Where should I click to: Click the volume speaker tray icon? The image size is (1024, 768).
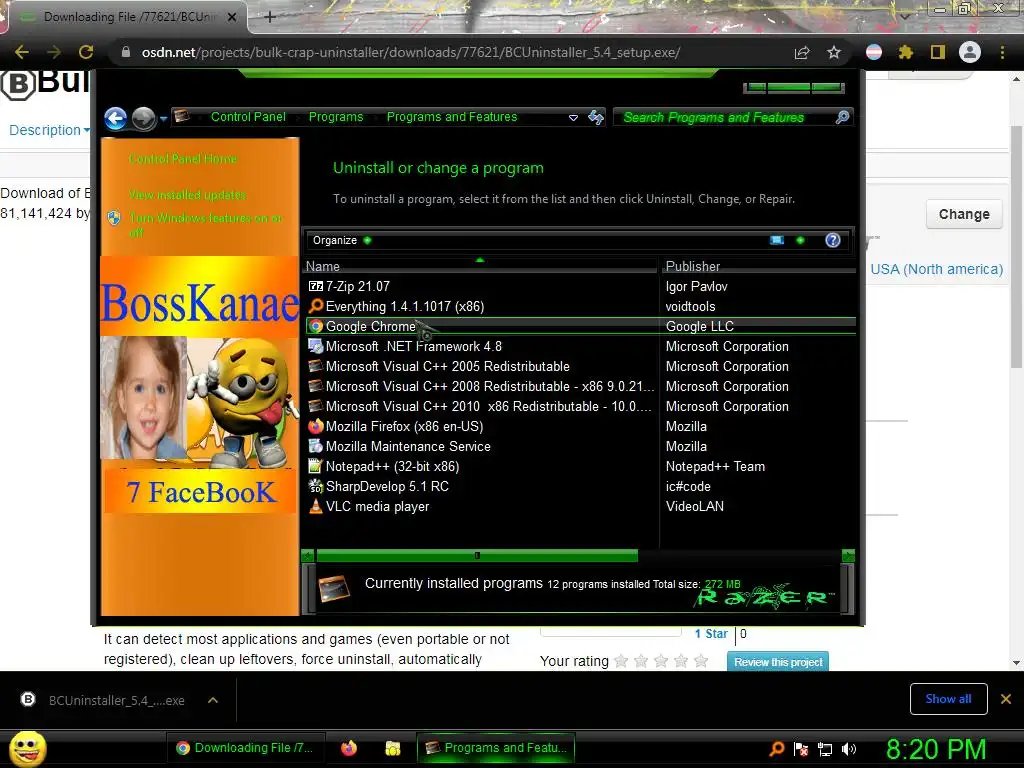click(848, 749)
